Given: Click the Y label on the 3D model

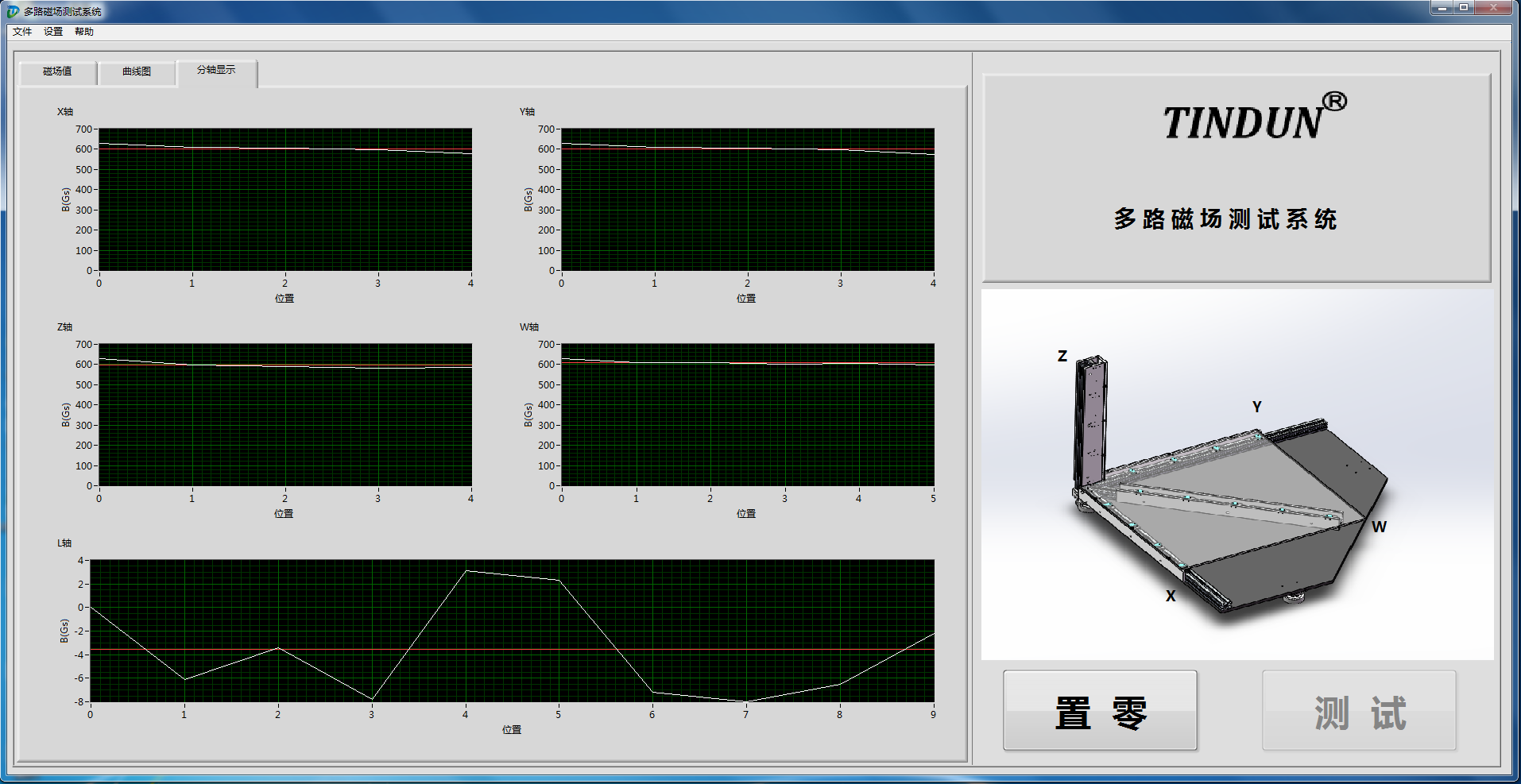Looking at the screenshot, I should tap(1257, 407).
